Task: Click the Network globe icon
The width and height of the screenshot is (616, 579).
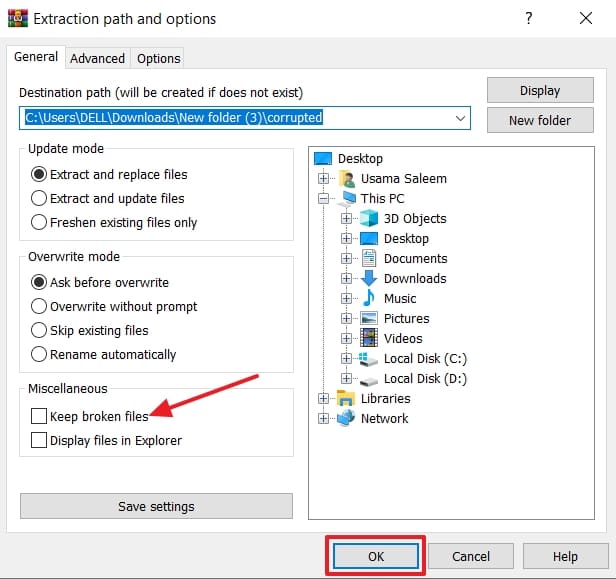Action: coord(346,418)
